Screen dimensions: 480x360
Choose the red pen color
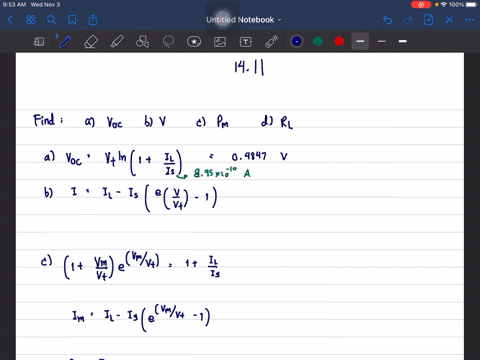click(339, 41)
